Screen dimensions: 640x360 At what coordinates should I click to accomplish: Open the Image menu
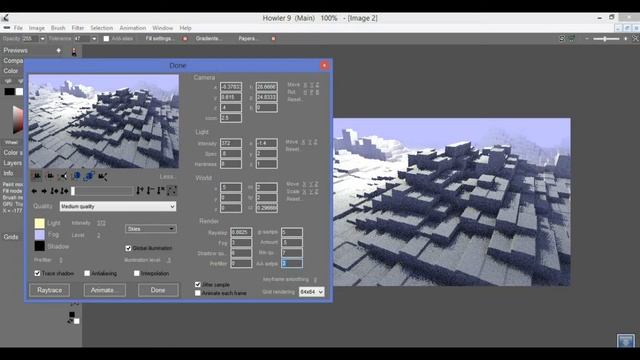pyautogui.click(x=37, y=28)
